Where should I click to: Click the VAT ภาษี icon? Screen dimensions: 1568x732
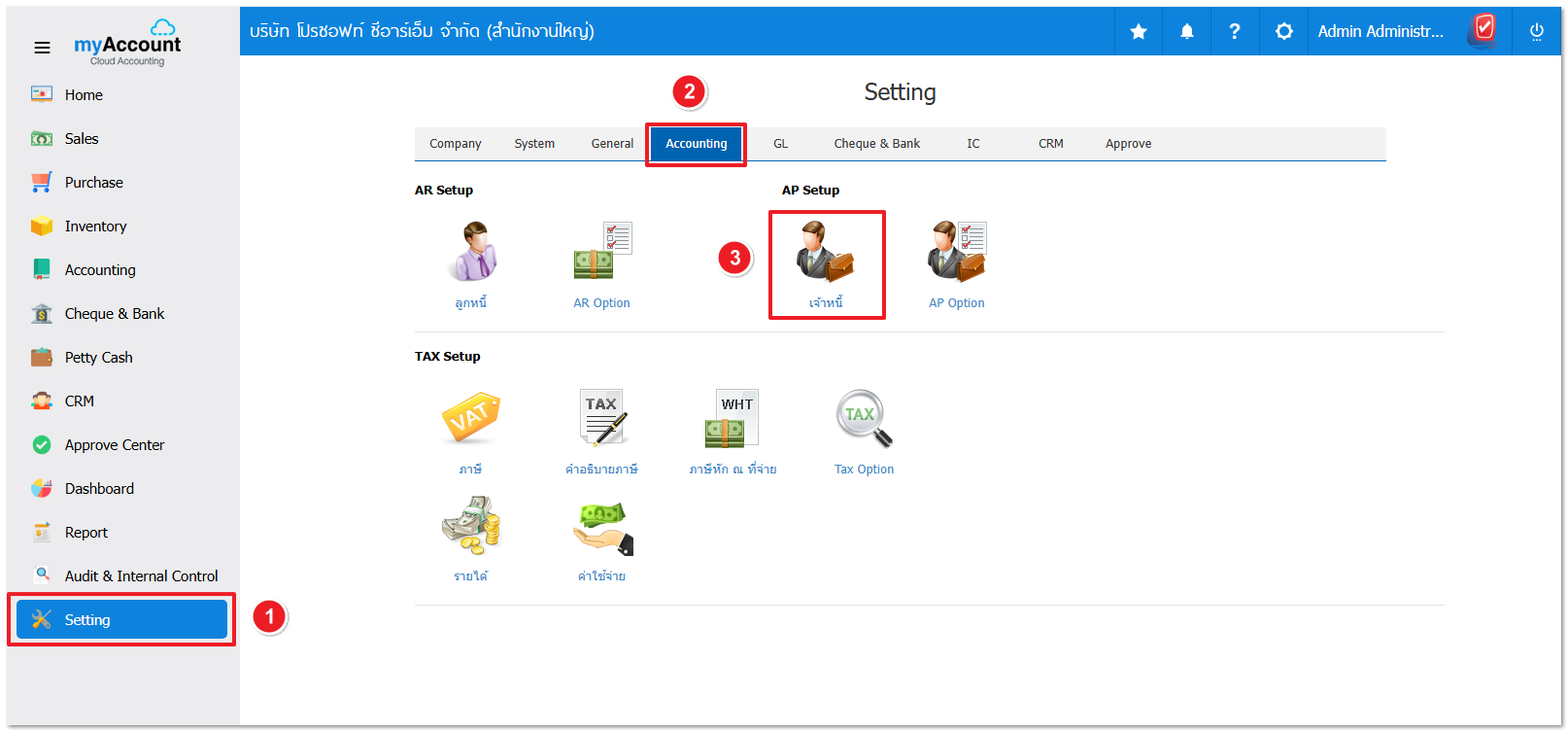(x=471, y=418)
